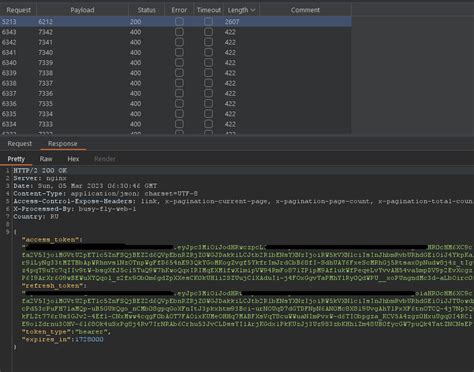Switch to the Response tab
The height and width of the screenshot is (372, 474).
click(x=63, y=144)
